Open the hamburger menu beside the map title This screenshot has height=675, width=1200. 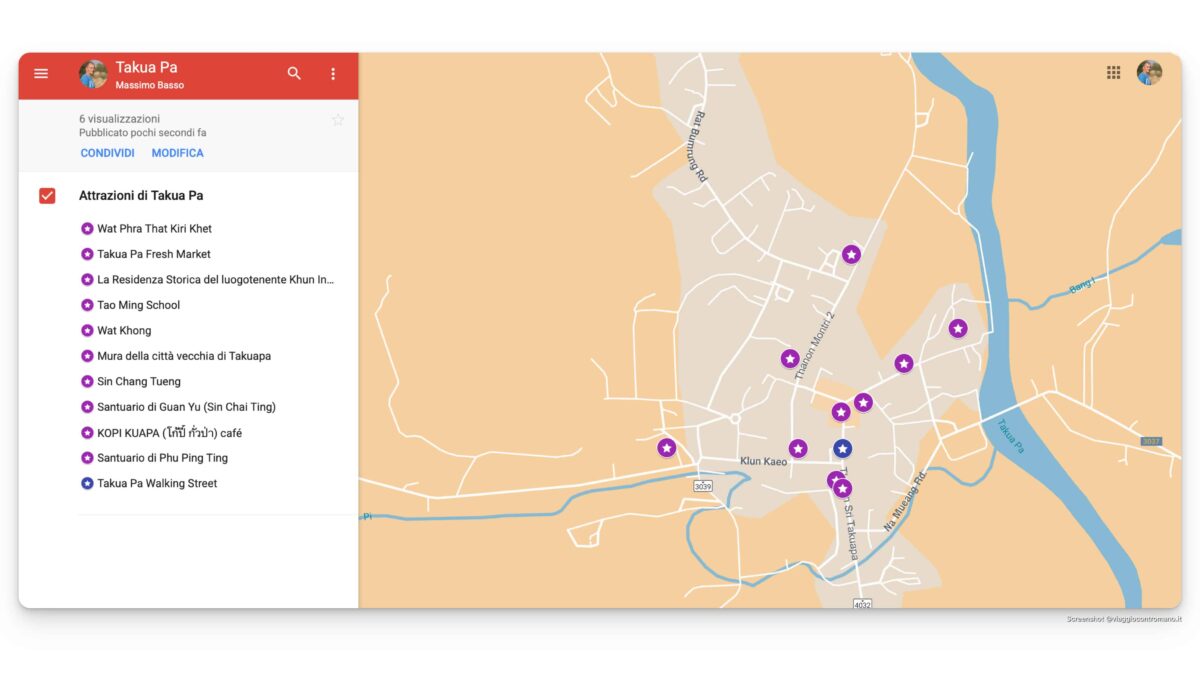point(41,73)
